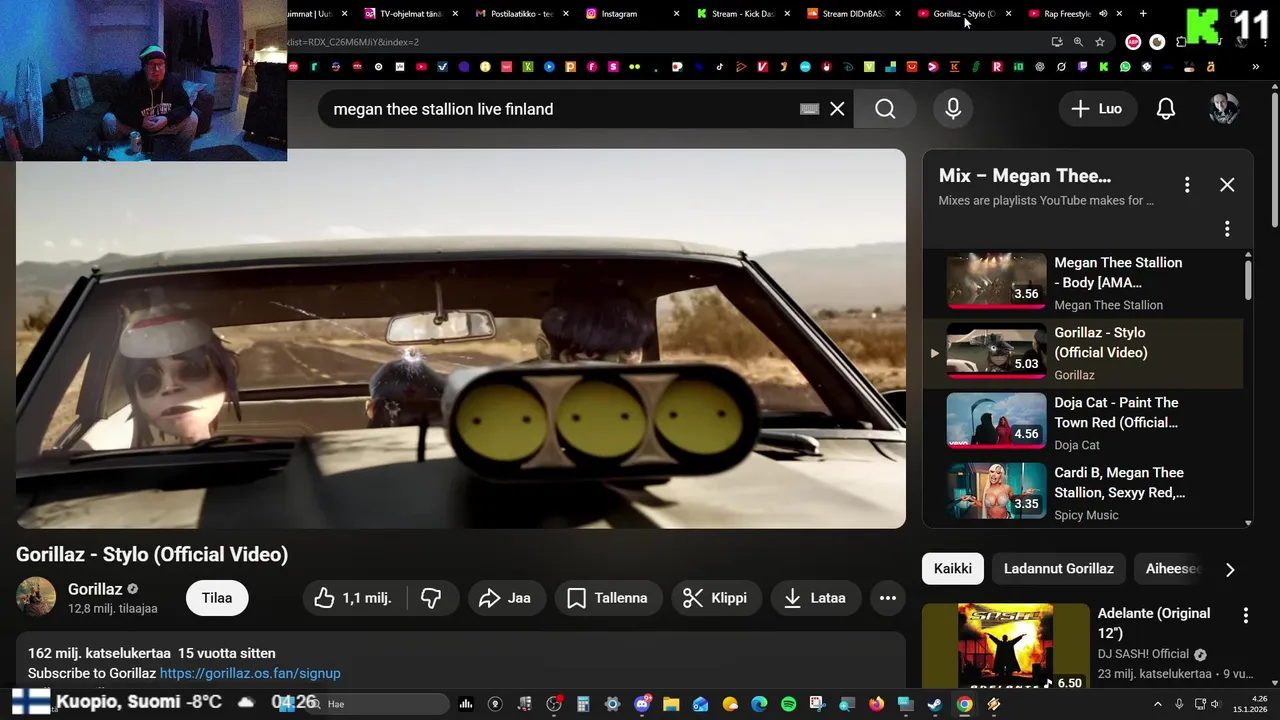The image size is (1280, 720).
Task: Open more actions menu beside Lataa
Action: 888,598
